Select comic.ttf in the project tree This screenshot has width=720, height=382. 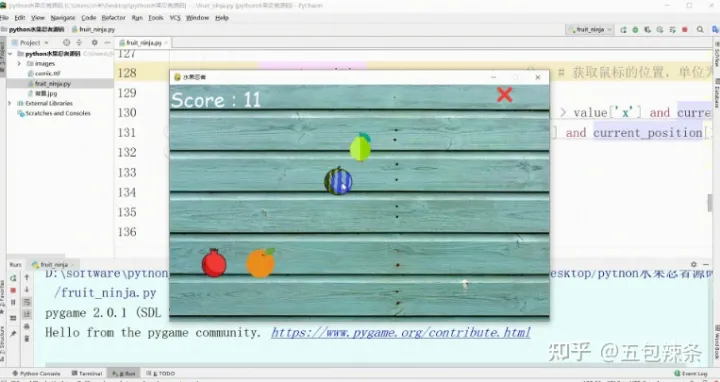pyautogui.click(x=44, y=73)
